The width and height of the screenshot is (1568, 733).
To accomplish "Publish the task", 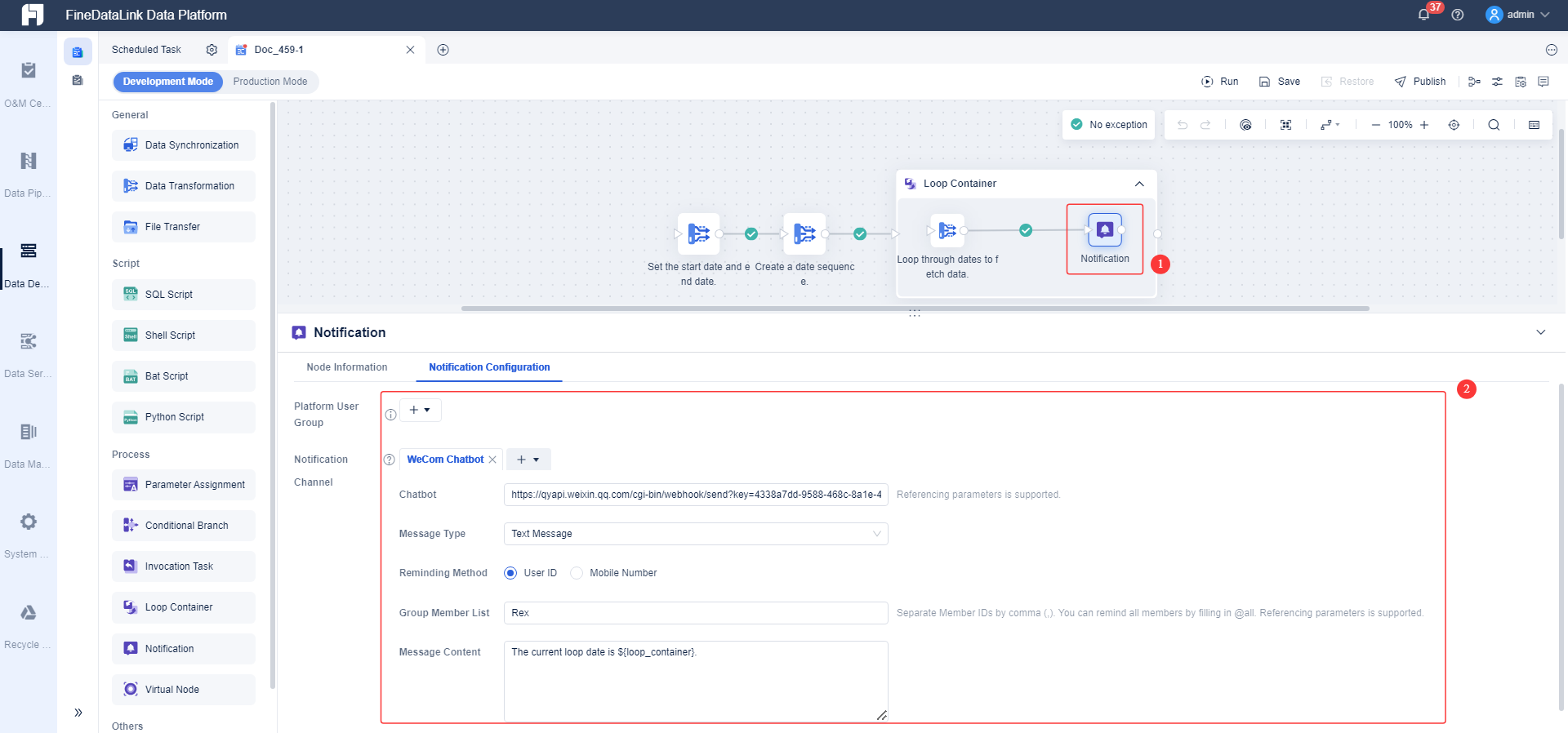I will click(x=1419, y=82).
